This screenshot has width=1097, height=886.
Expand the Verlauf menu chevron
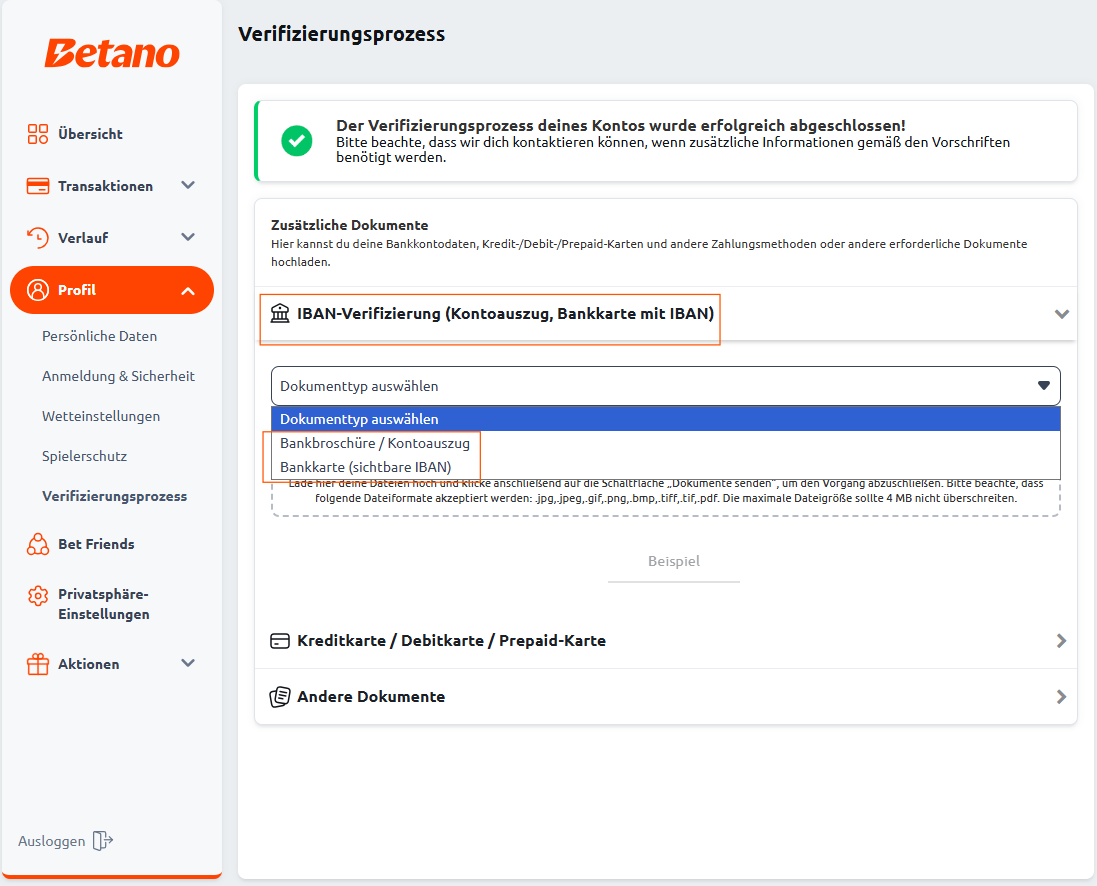tap(187, 237)
